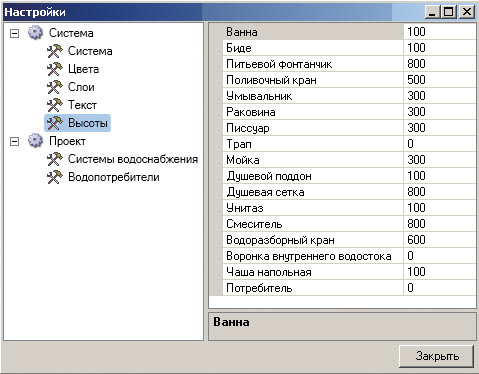Screen dimensions: 479x374
Task: Collapse the Система tree group
Action: [x=14, y=33]
